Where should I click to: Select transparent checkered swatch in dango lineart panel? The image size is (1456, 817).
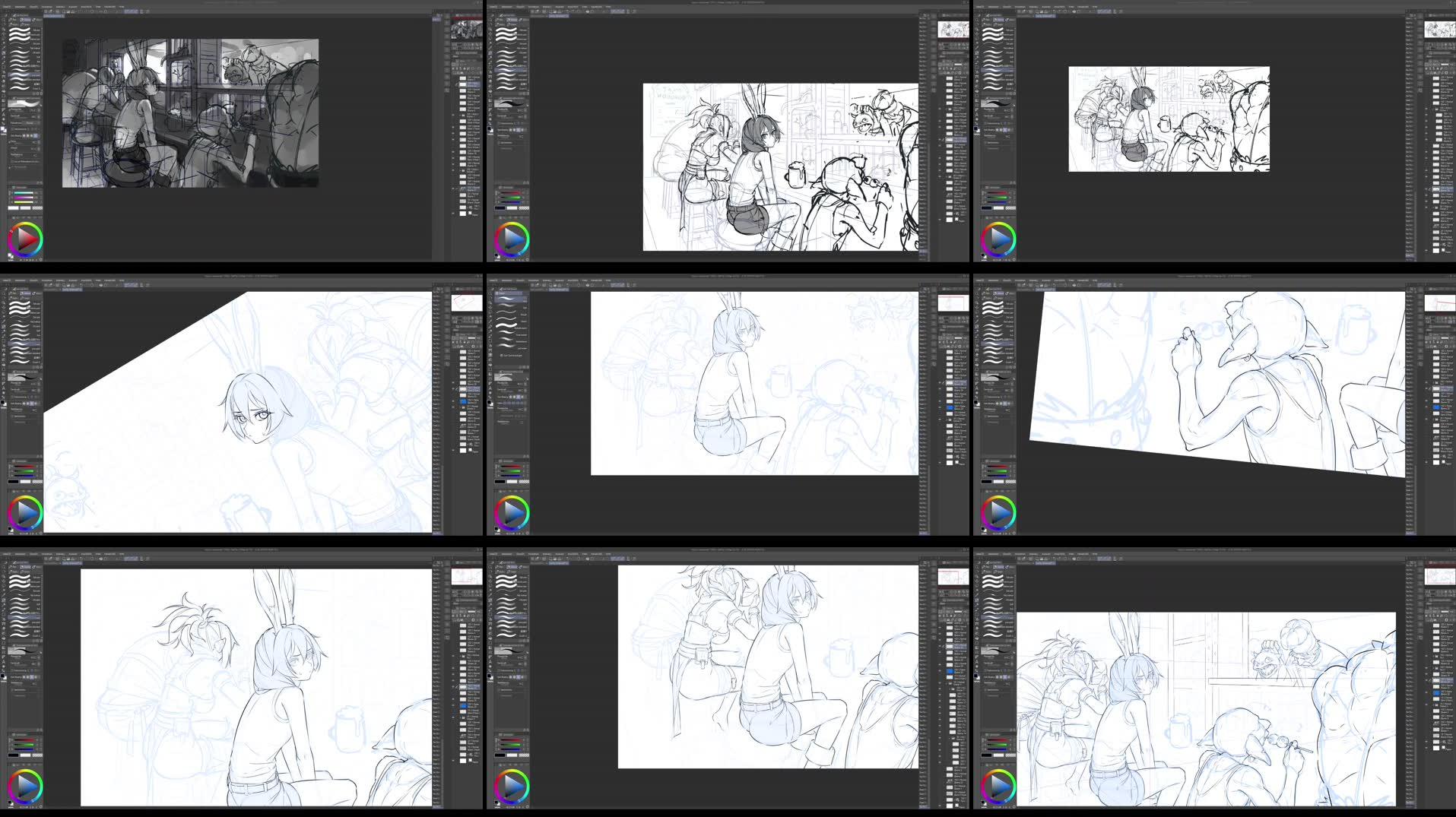tap(1010, 755)
